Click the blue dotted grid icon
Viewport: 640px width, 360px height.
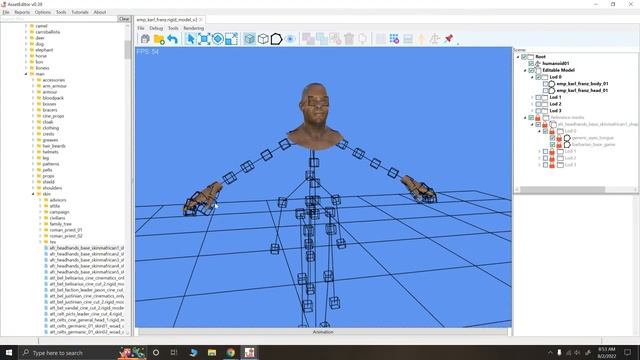tap(394, 39)
